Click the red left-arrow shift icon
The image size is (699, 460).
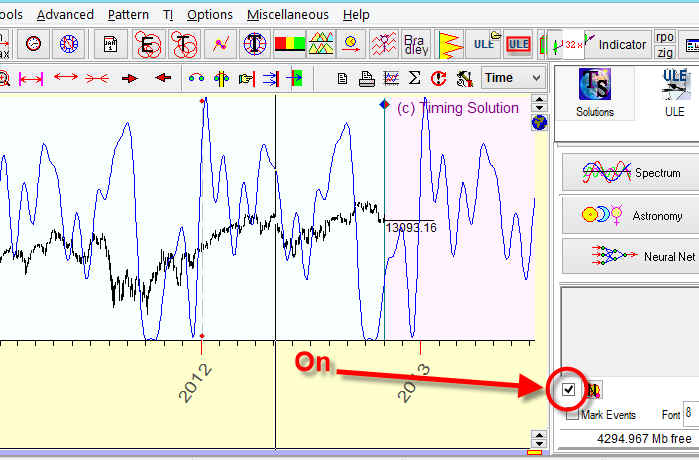[163, 78]
